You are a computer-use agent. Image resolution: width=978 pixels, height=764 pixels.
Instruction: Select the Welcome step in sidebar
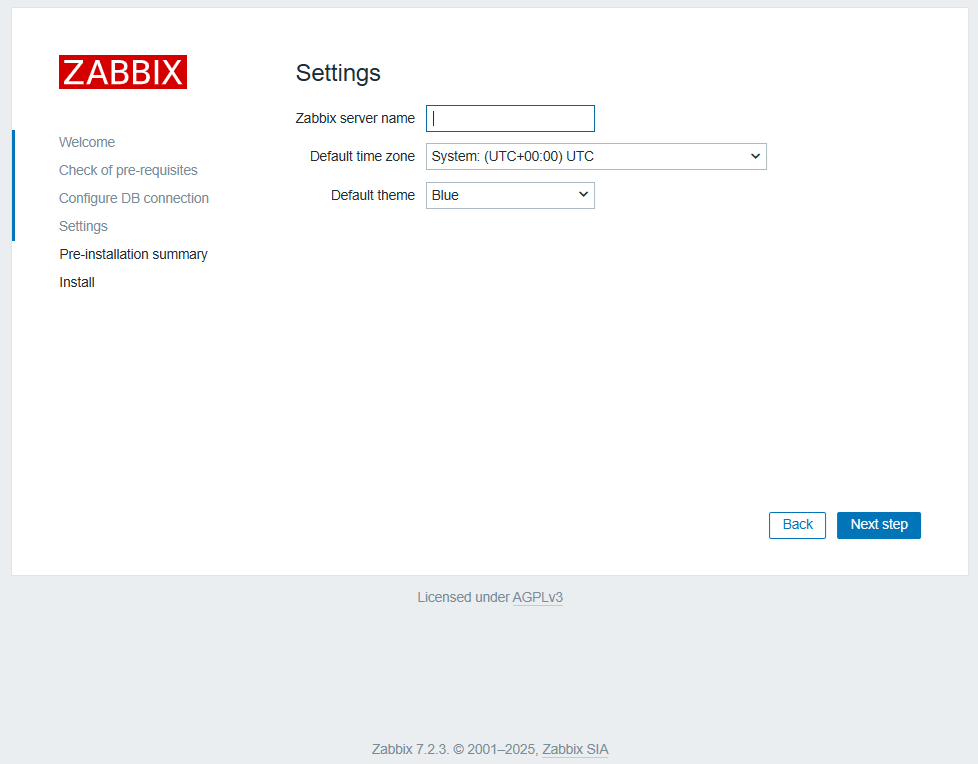point(87,142)
